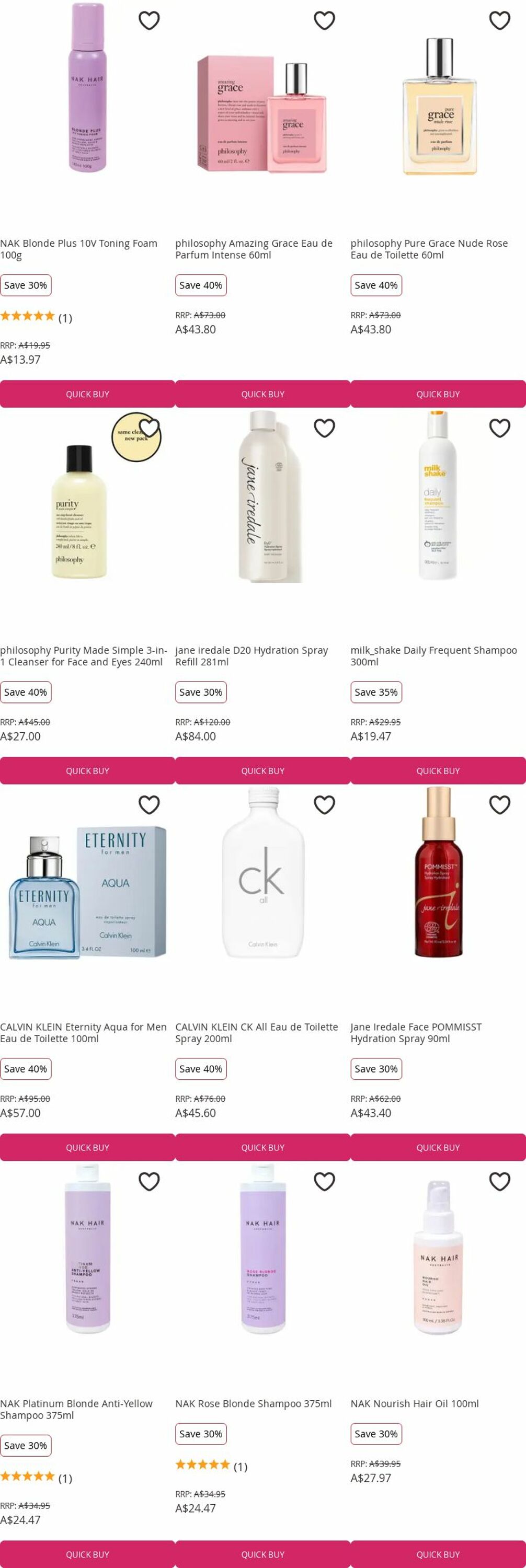The width and height of the screenshot is (526, 1568).
Task: Add NAK Rose Blonde Shampoo to wishlist
Action: (x=325, y=1181)
